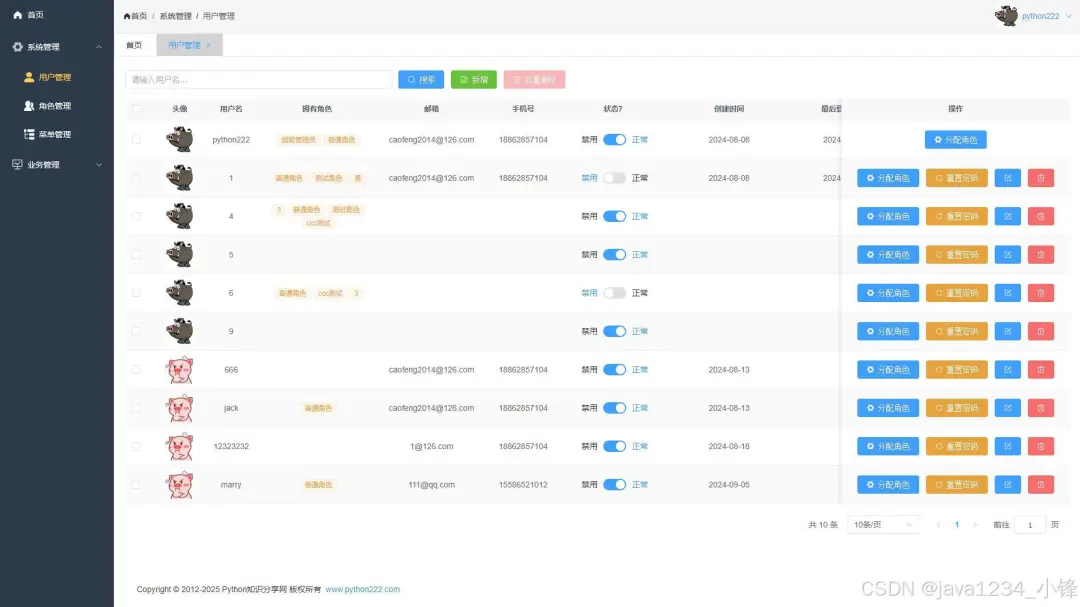
Task: Click 分配角色 for user marry
Action: [887, 484]
